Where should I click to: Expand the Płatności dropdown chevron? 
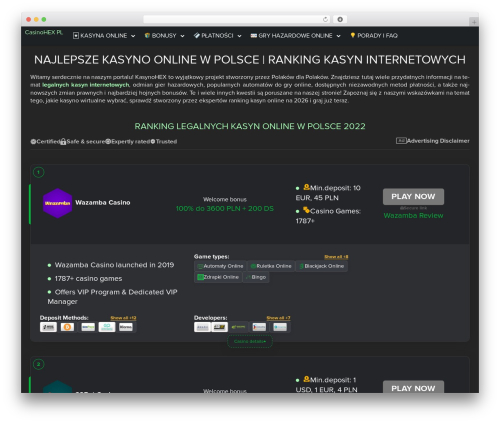[x=239, y=36]
